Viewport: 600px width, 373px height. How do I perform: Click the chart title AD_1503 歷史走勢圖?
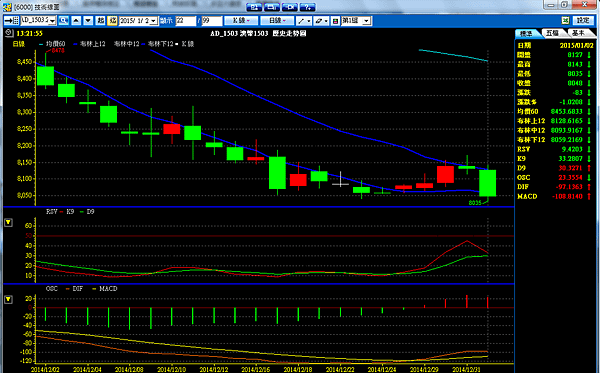click(258, 33)
